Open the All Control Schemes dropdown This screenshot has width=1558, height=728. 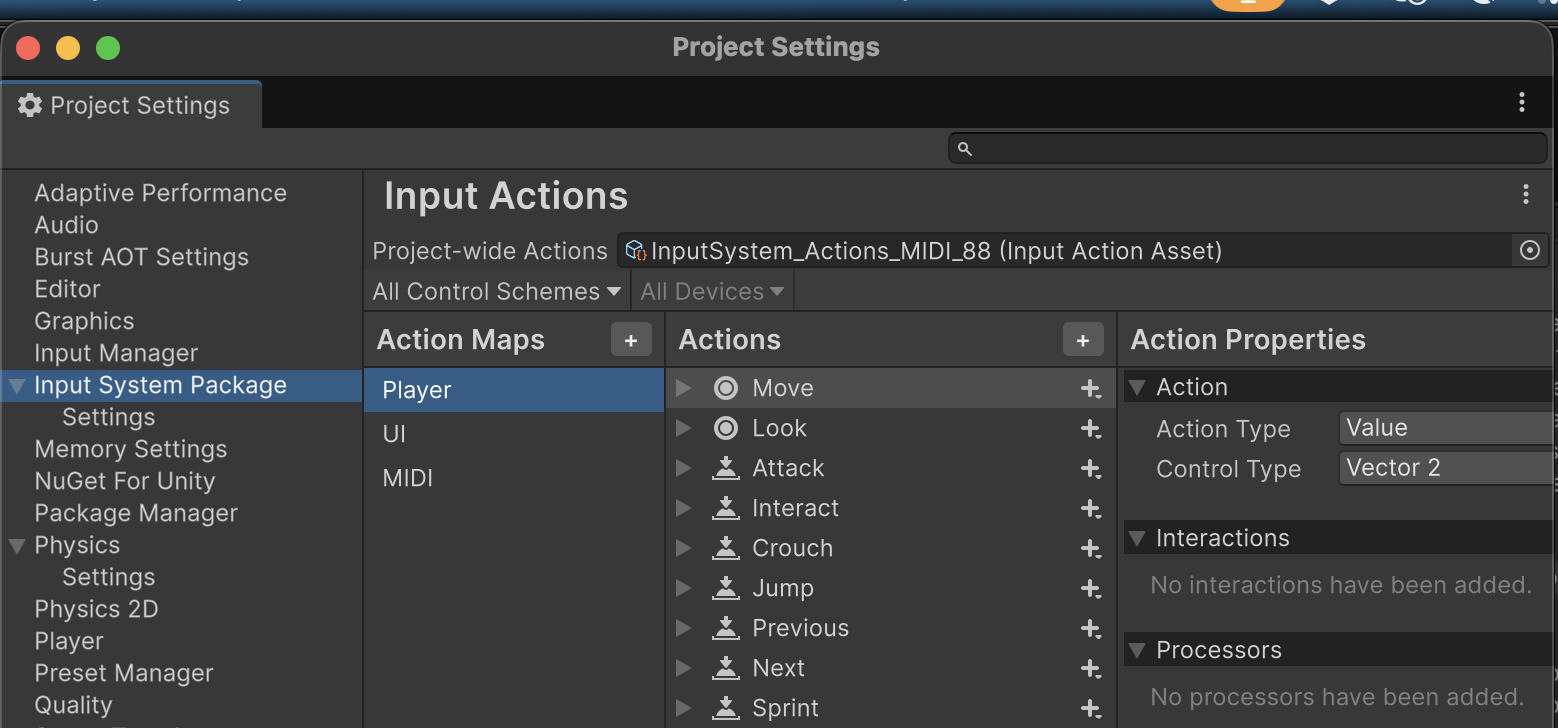(x=494, y=291)
